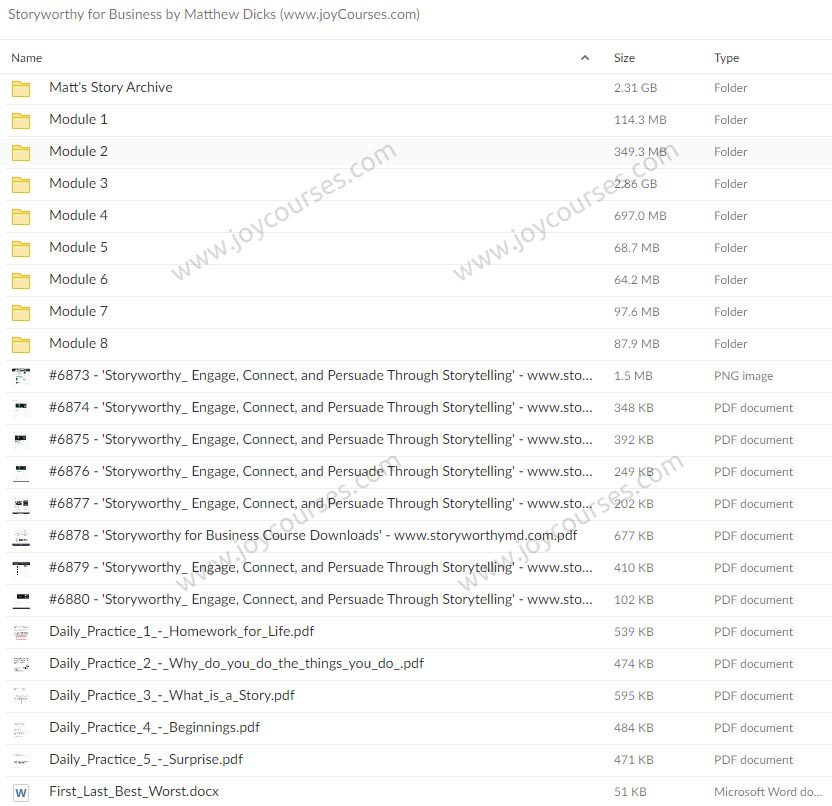Click the Module 1 folder icon
The width and height of the screenshot is (832, 806).
pos(21,120)
